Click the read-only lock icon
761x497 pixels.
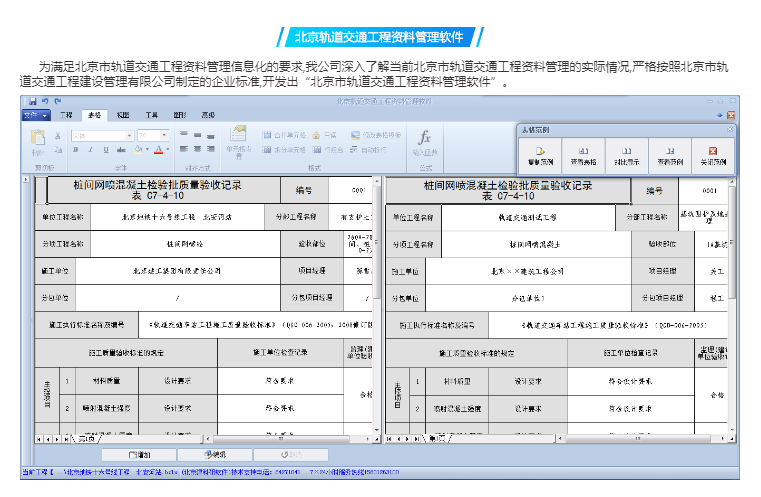coord(316,135)
